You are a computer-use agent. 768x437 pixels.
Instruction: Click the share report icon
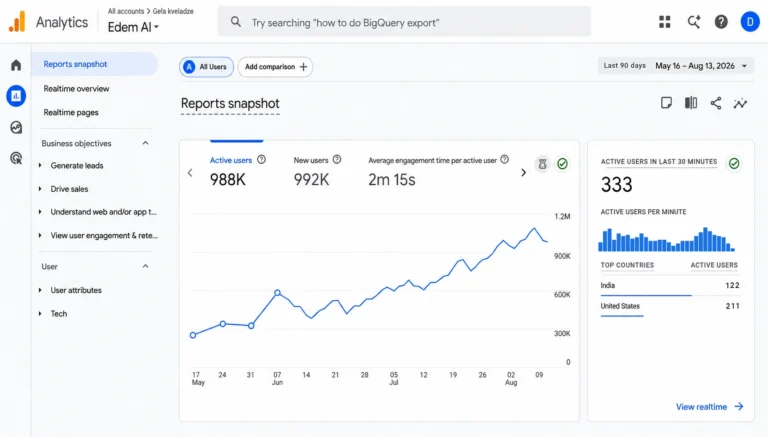click(x=716, y=103)
